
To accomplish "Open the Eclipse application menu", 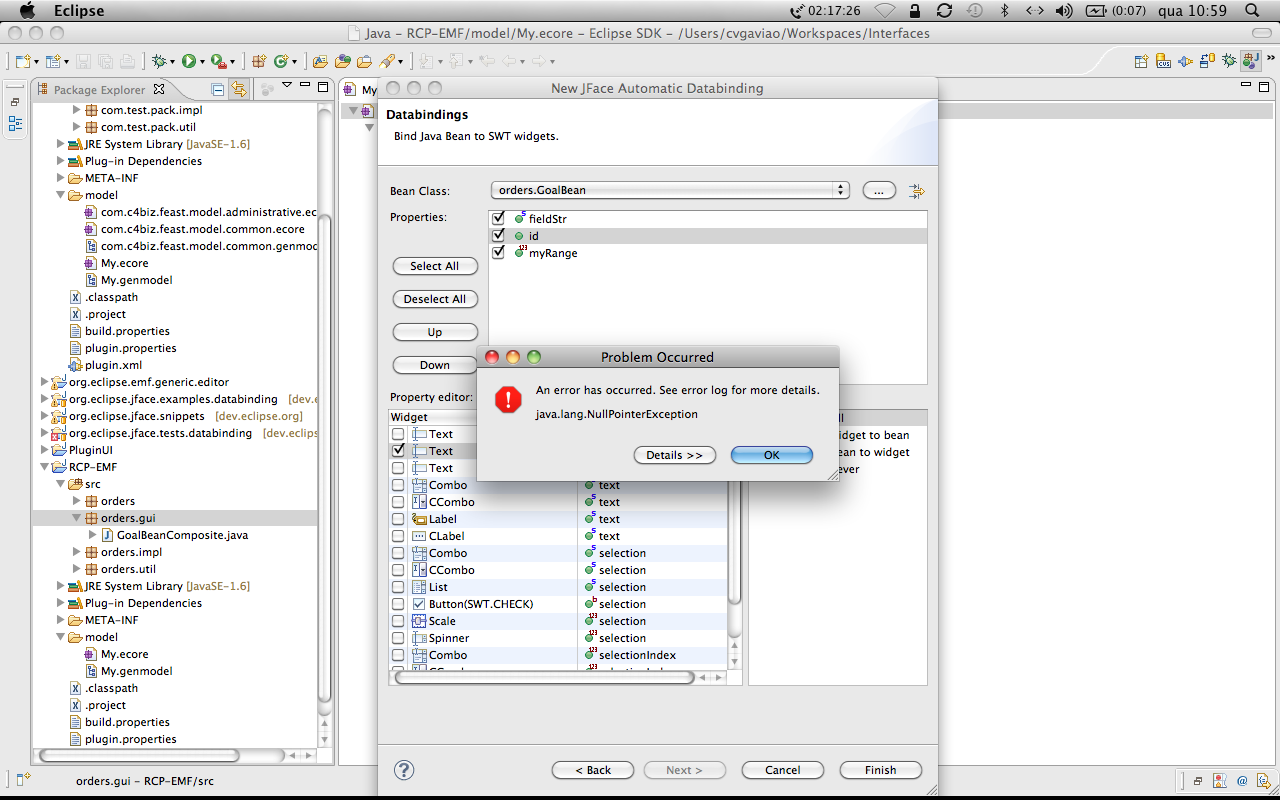I will coord(79,11).
